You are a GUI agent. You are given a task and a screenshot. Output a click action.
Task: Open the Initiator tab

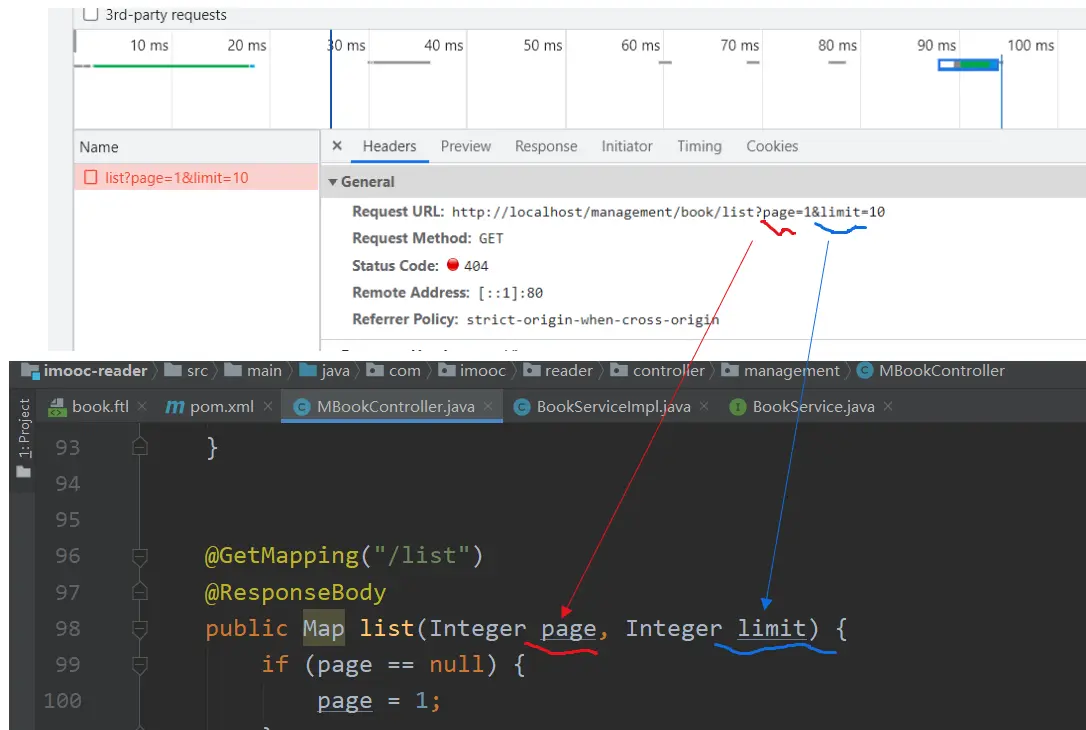(x=627, y=146)
